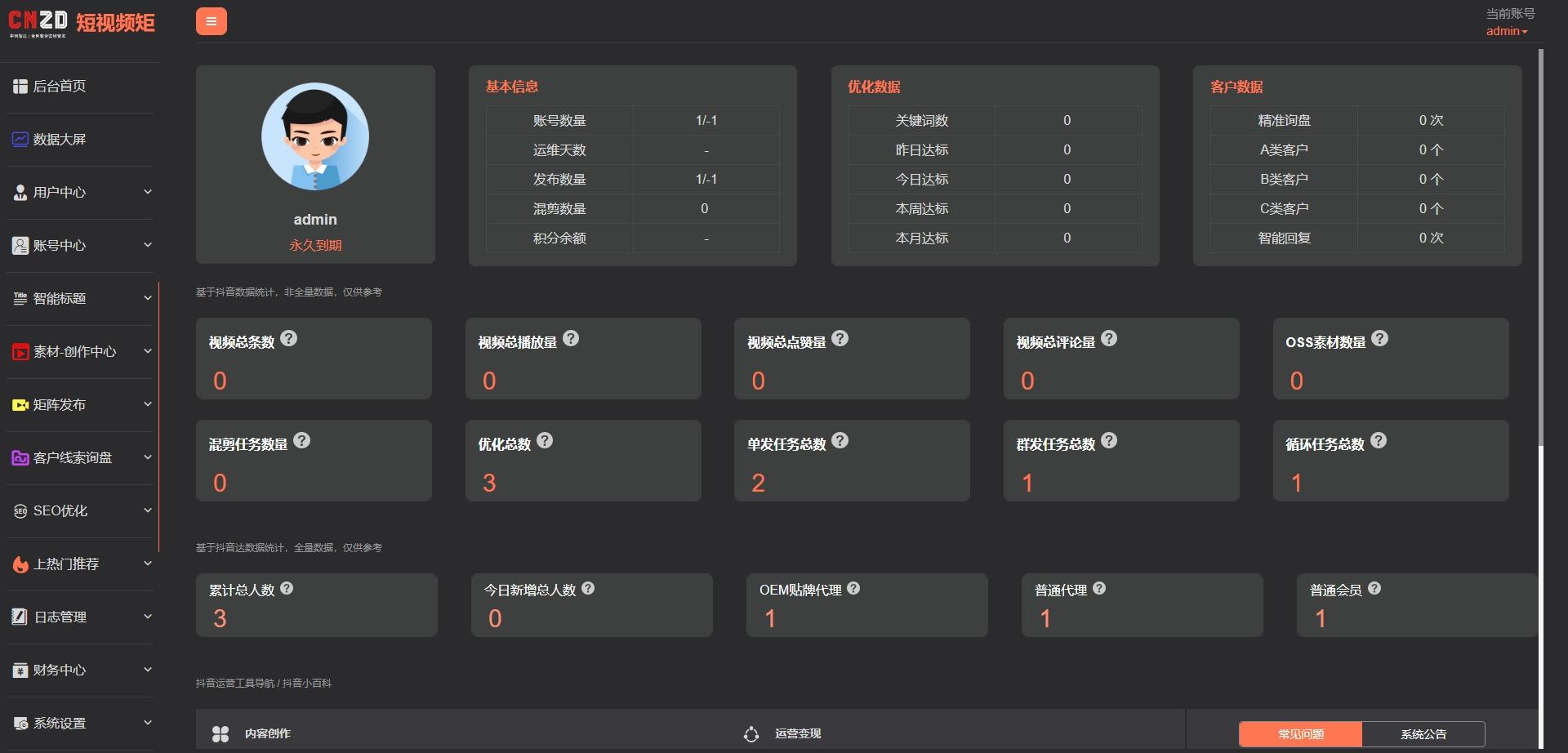Expand the 智能标题 chevron
The width and height of the screenshot is (1568, 753).
[148, 298]
